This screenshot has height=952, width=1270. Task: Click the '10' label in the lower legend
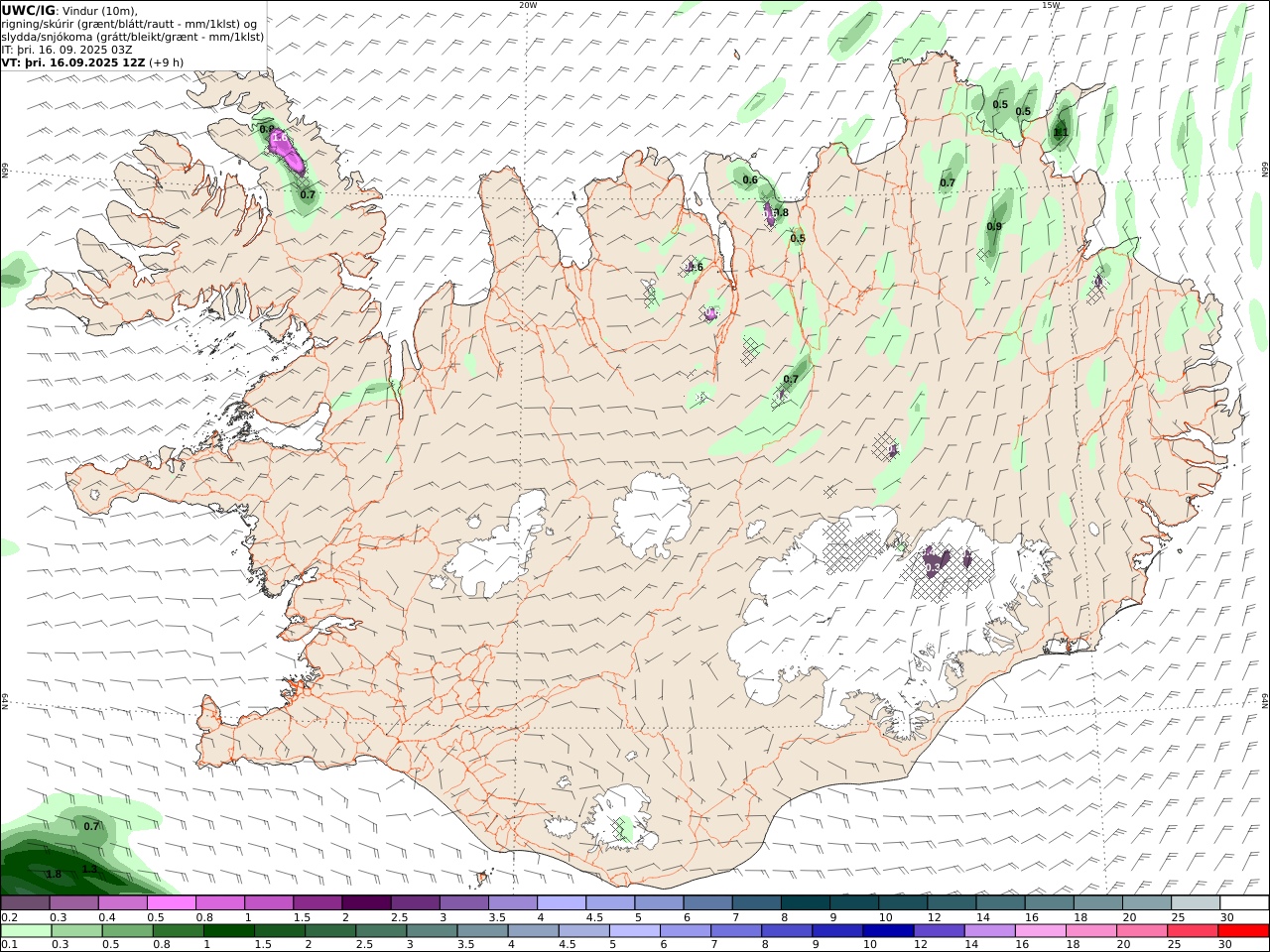click(869, 944)
